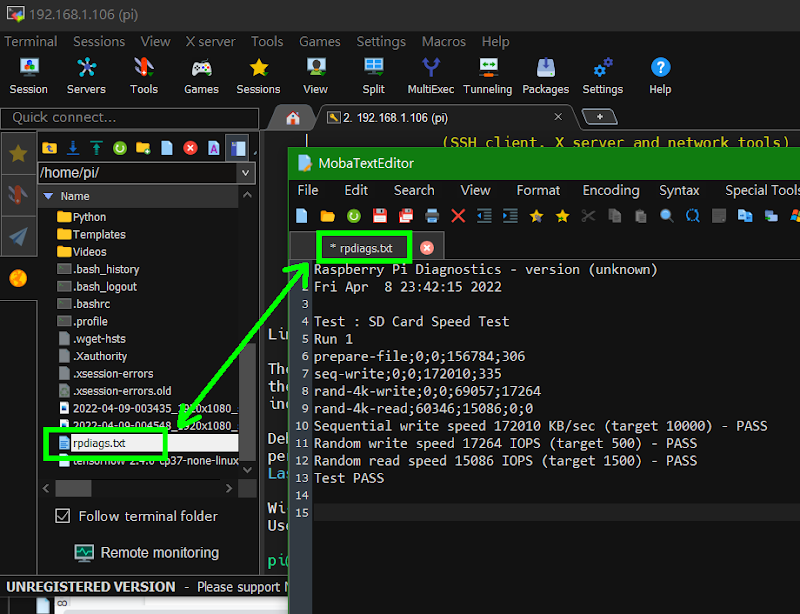Close the rpdiags.txt editor tab
The image size is (800, 614).
click(x=426, y=247)
